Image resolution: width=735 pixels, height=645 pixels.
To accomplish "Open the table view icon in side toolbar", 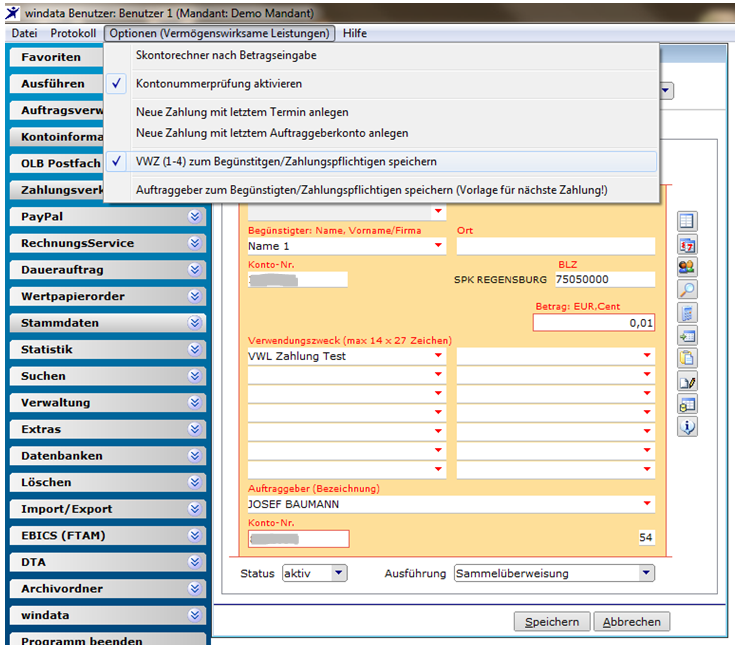I will point(687,221).
